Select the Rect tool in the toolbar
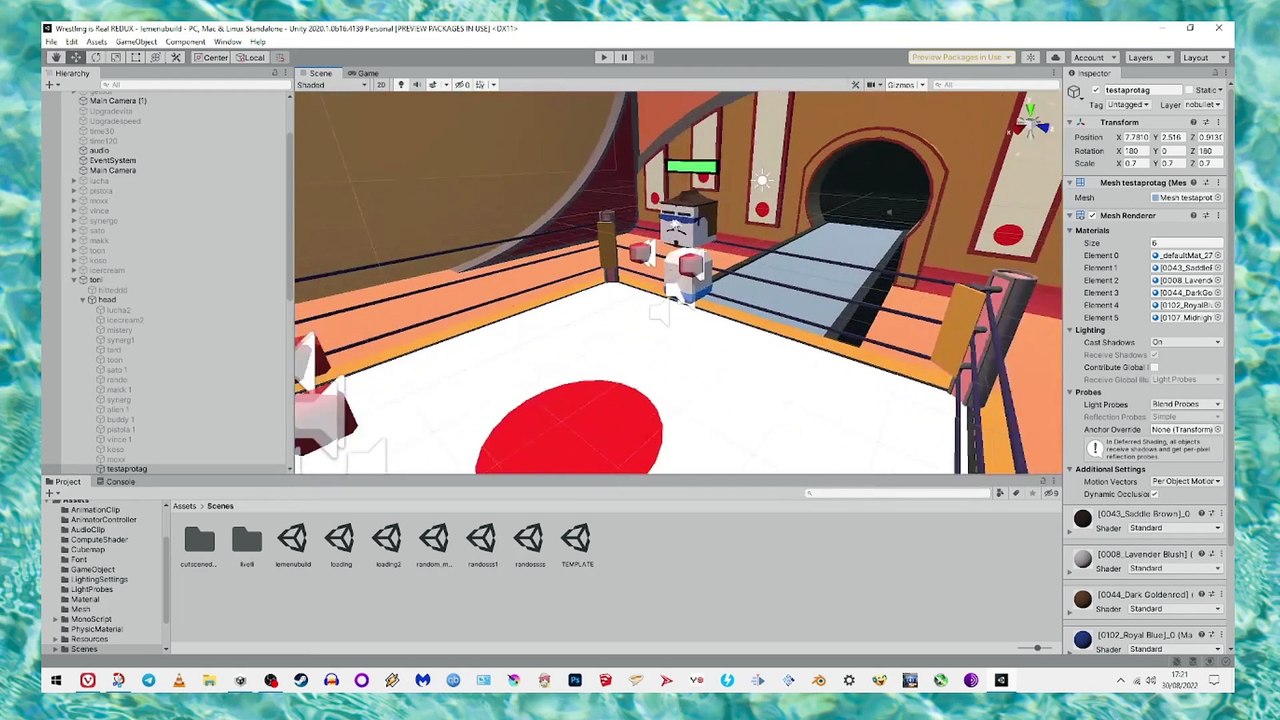 point(135,57)
